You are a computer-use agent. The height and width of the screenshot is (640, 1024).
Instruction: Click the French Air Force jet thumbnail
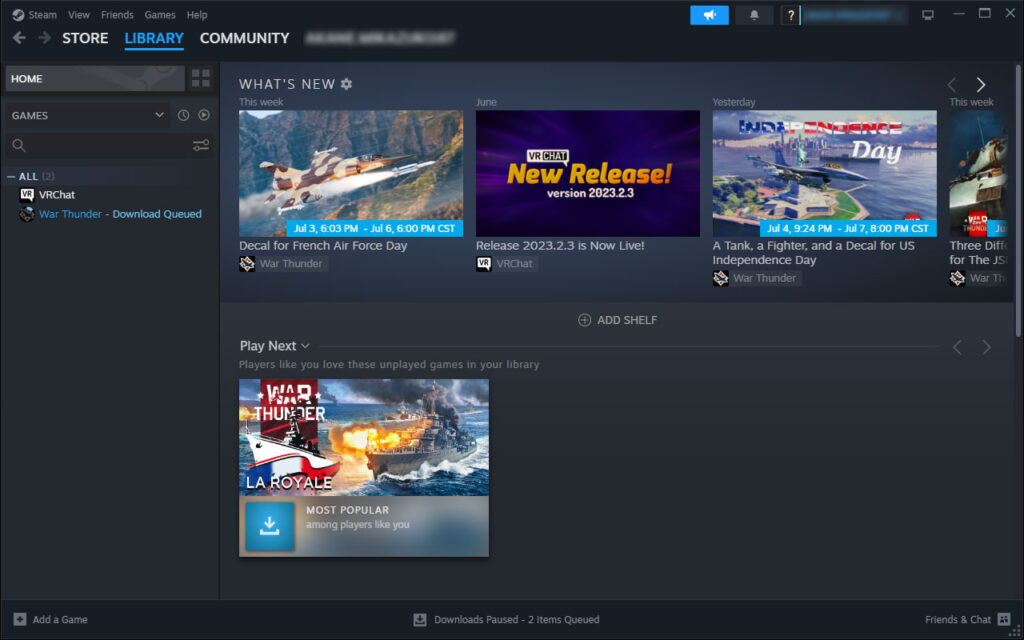[351, 173]
